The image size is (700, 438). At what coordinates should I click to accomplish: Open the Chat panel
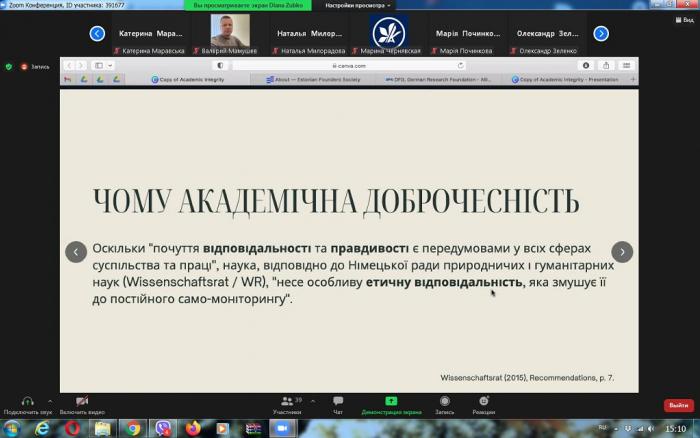point(338,402)
